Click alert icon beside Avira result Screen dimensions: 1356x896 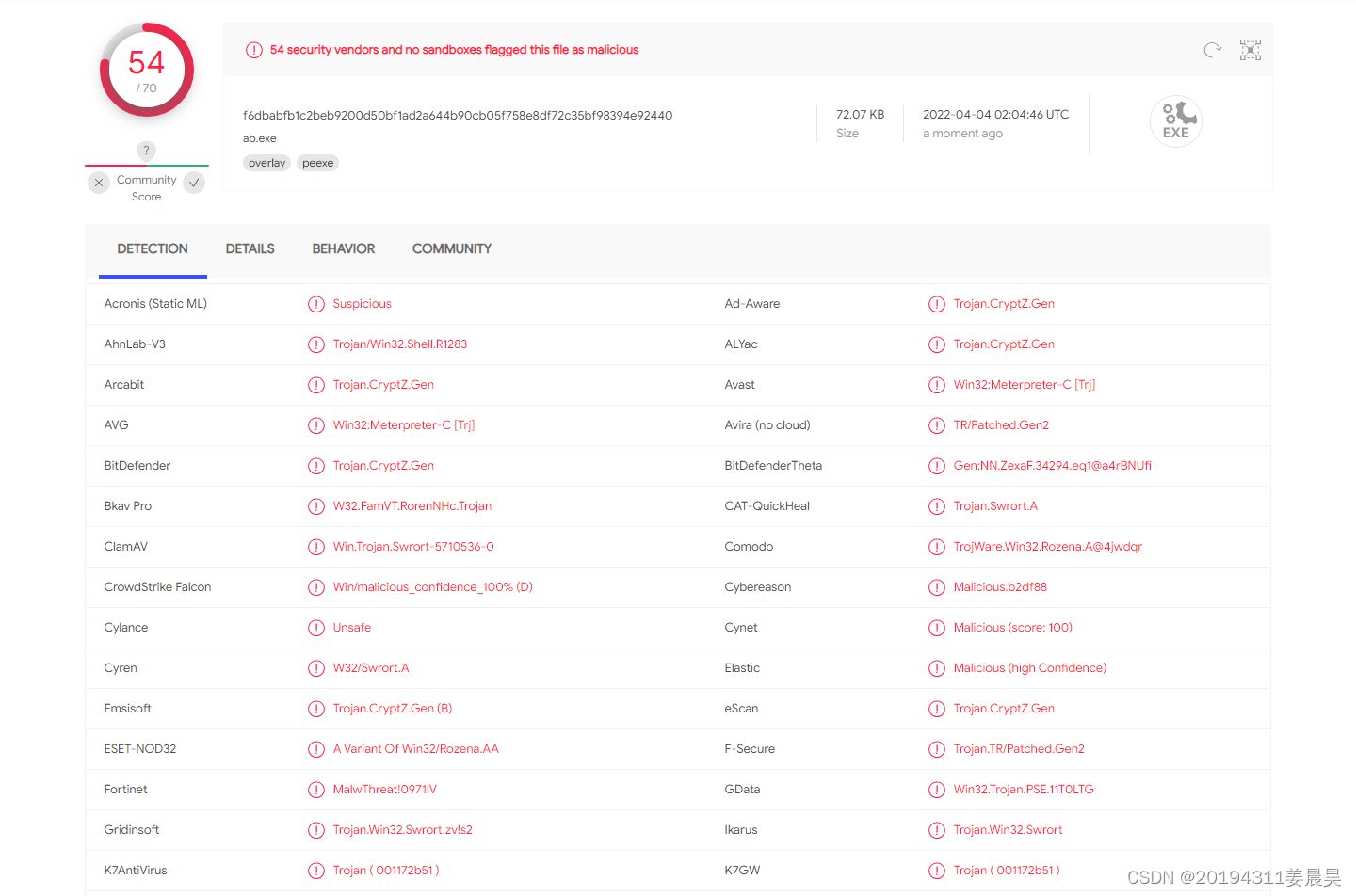pyautogui.click(x=937, y=425)
